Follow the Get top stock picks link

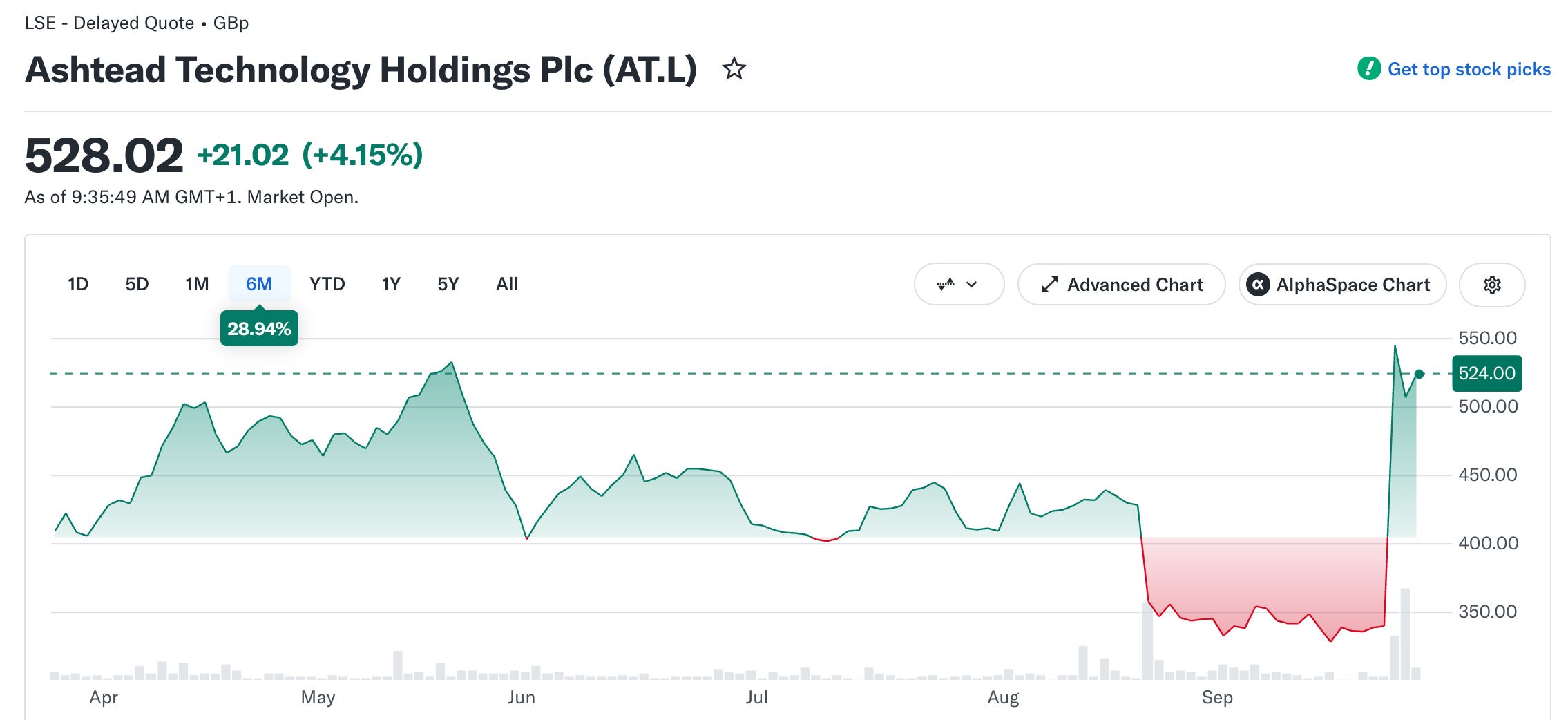point(1469,69)
